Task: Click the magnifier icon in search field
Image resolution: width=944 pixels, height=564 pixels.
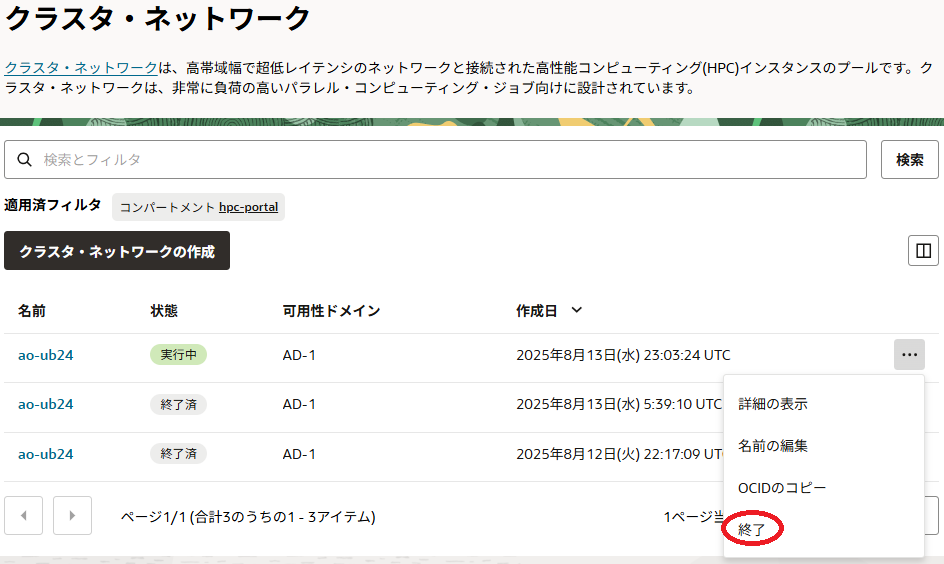Action: click(x=24, y=160)
